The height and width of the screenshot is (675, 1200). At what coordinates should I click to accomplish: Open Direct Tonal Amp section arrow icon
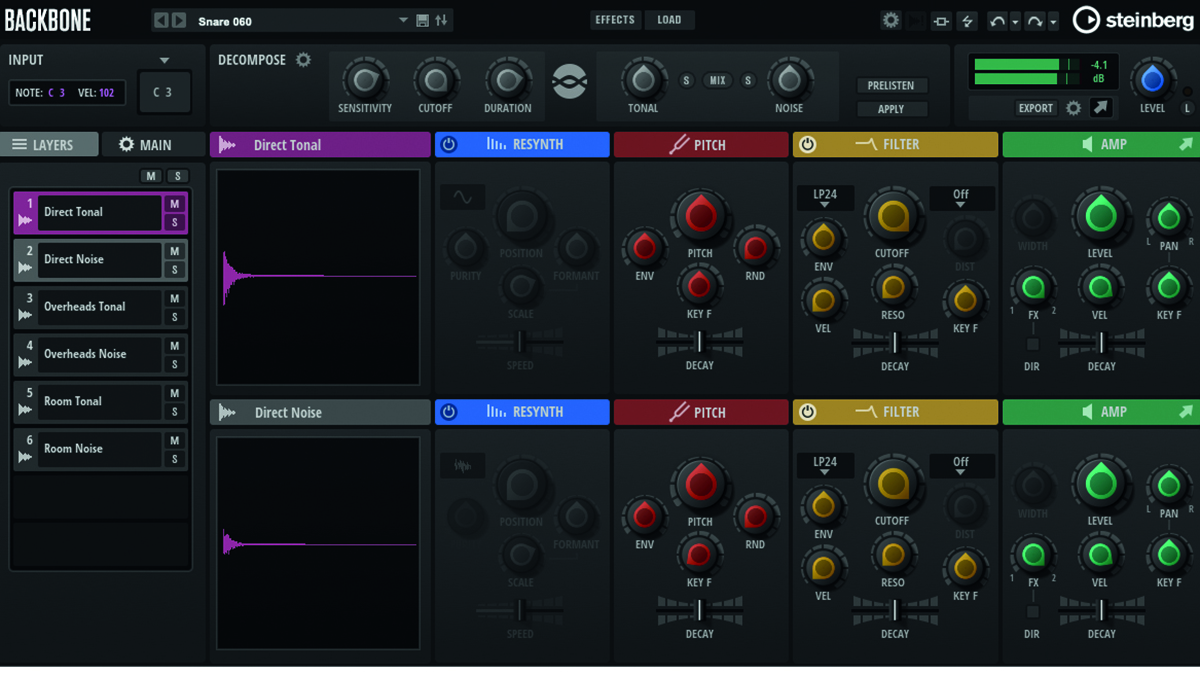[x=1186, y=145]
